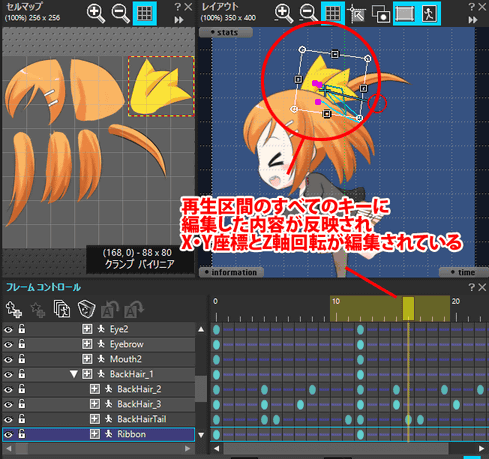Hide the BackHair_2 part
The image size is (489, 459).
pyautogui.click(x=8, y=390)
